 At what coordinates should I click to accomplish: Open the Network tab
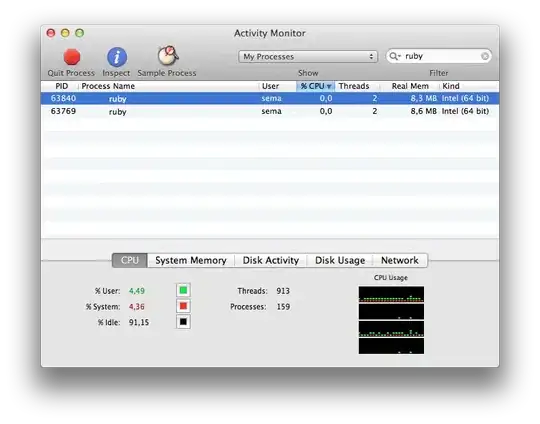point(400,260)
